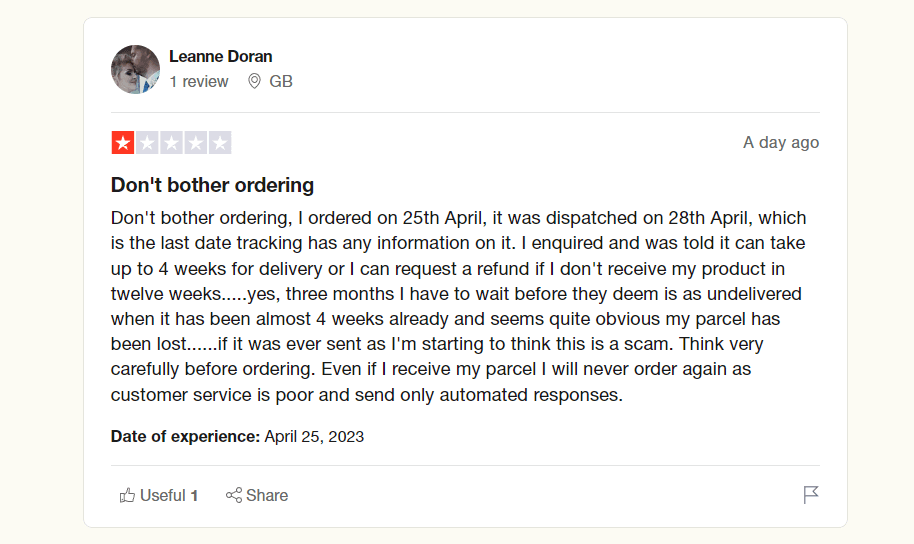Click the red first star of rating

122,143
